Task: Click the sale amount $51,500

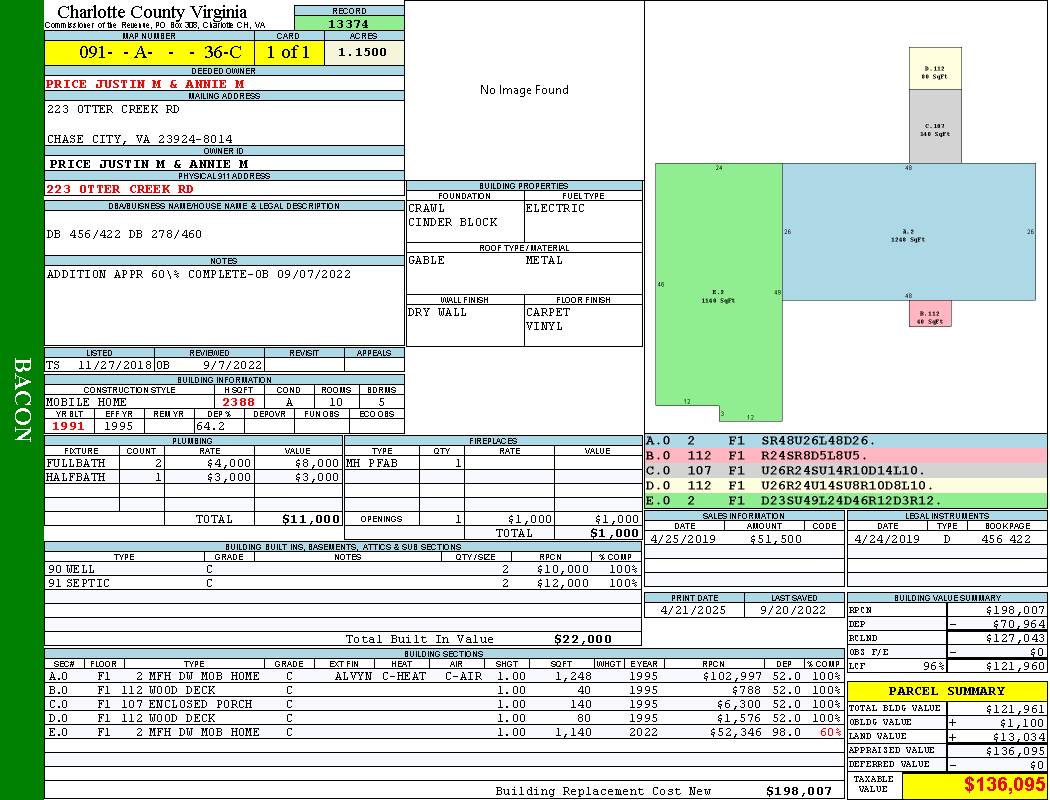Action: 775,539
